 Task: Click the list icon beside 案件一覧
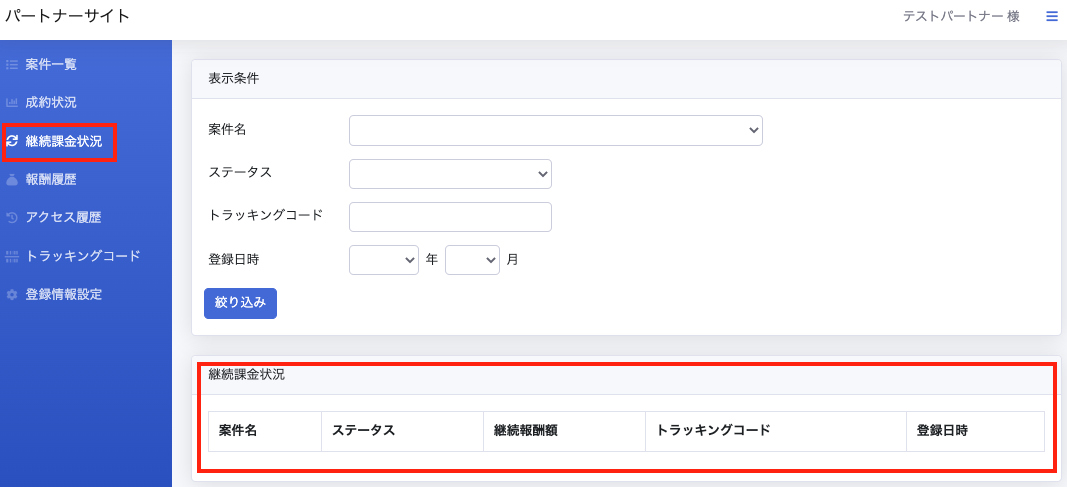click(x=12, y=65)
